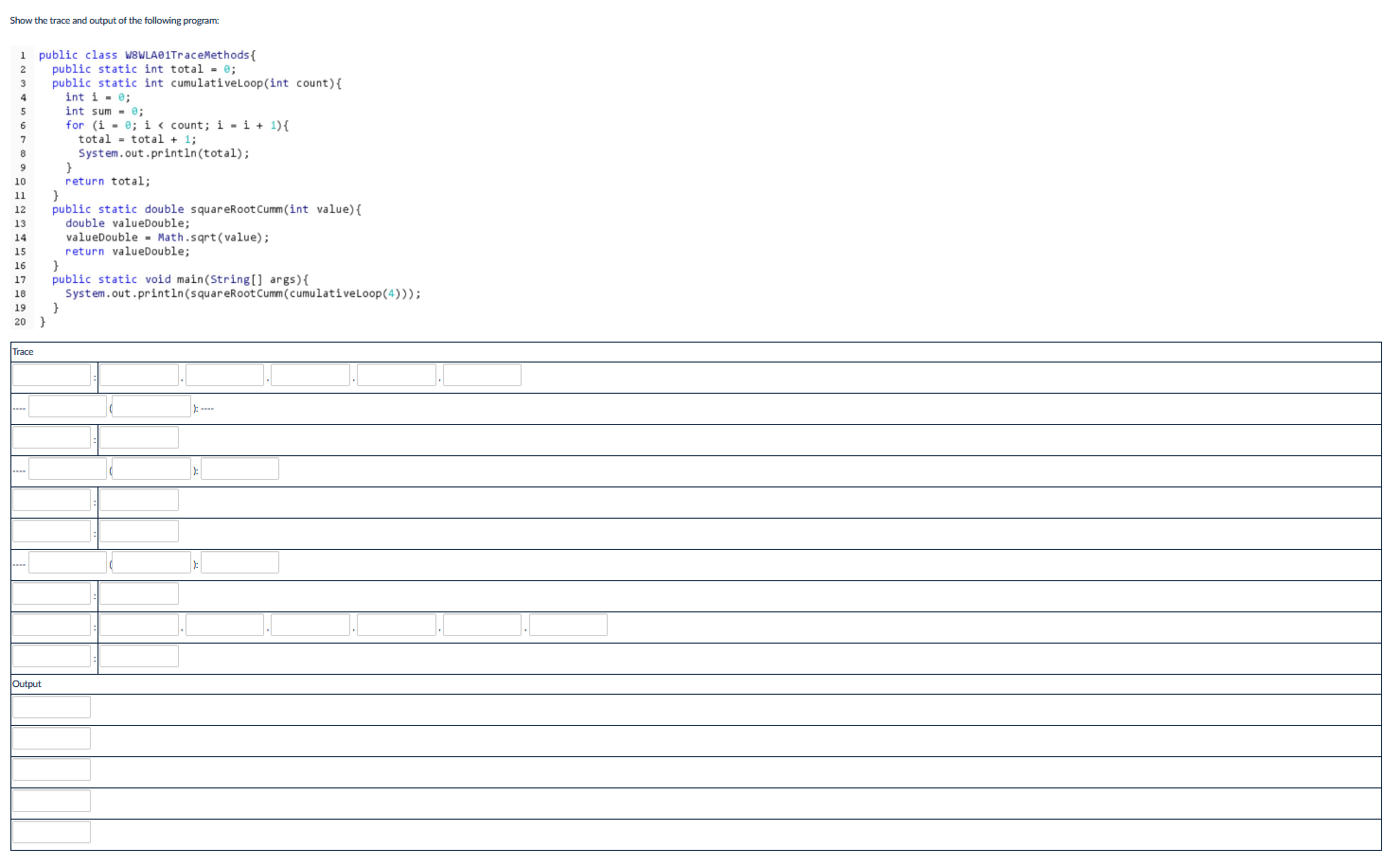Click the bottom box of the Output section

click(x=51, y=831)
